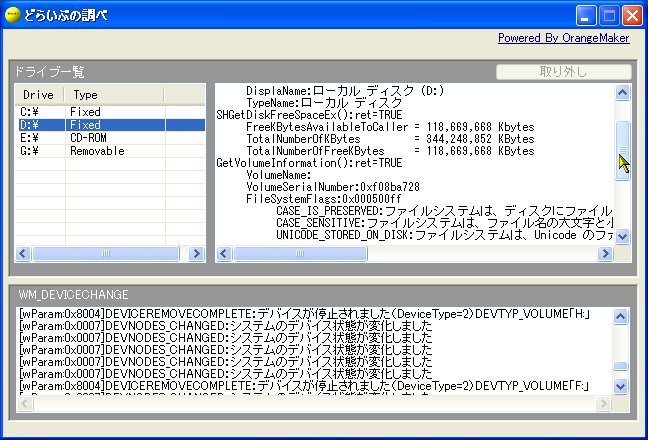Click right arrow of drive info horizontal scrollbar
The height and width of the screenshot is (440, 648).
pyautogui.click(x=605, y=253)
